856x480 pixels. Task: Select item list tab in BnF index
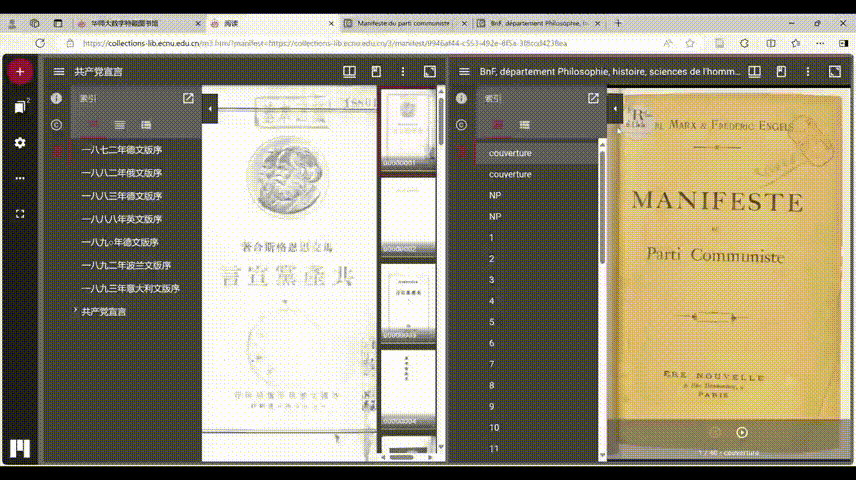click(498, 125)
